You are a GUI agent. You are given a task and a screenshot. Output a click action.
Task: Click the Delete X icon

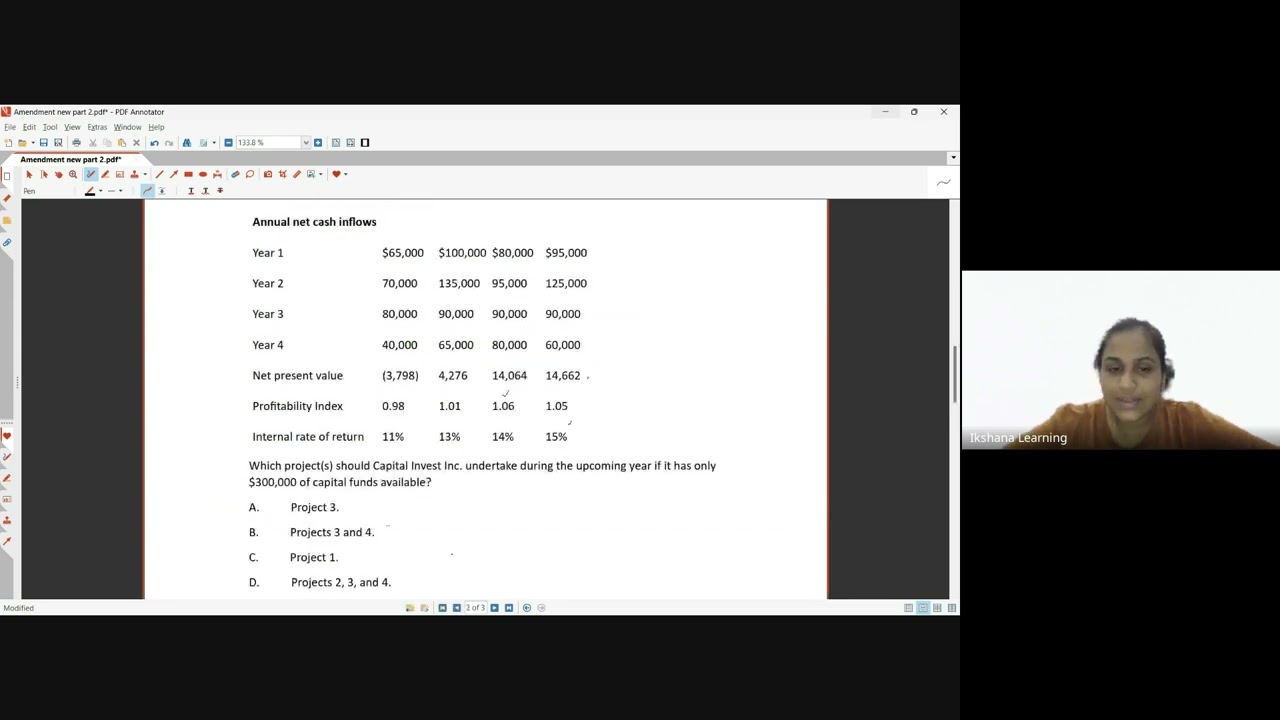pos(136,143)
